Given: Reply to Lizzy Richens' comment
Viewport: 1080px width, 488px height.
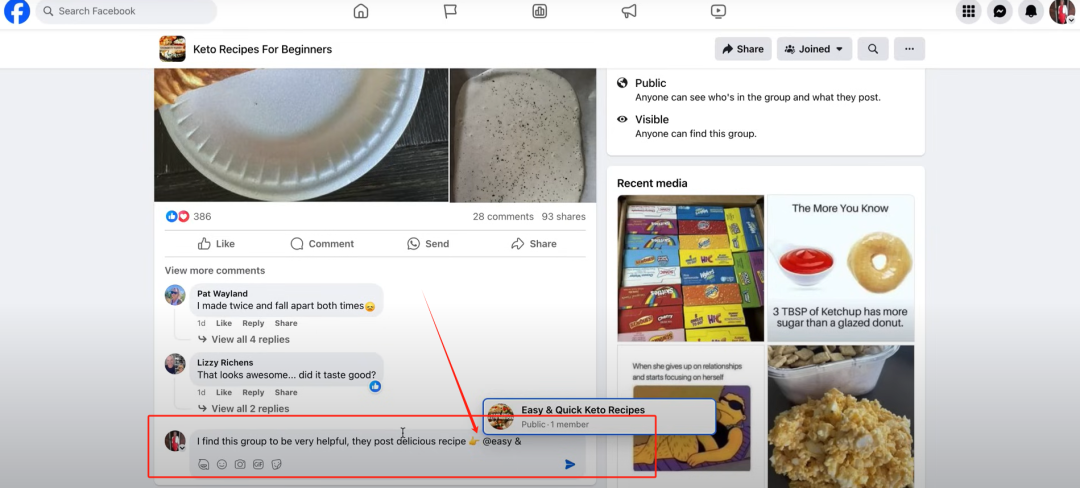Looking at the screenshot, I should [253, 392].
